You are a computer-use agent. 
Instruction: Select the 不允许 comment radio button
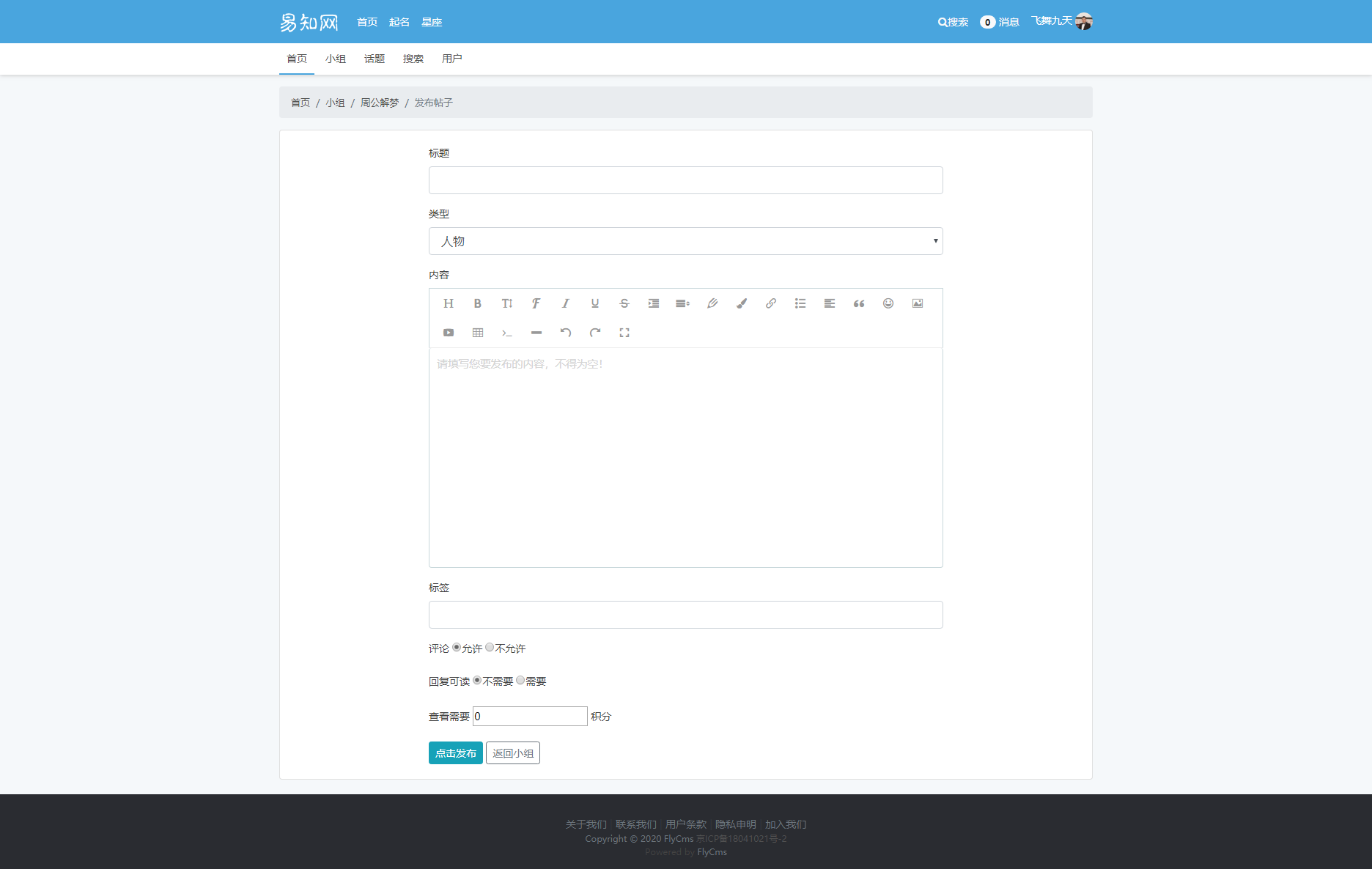click(x=490, y=648)
